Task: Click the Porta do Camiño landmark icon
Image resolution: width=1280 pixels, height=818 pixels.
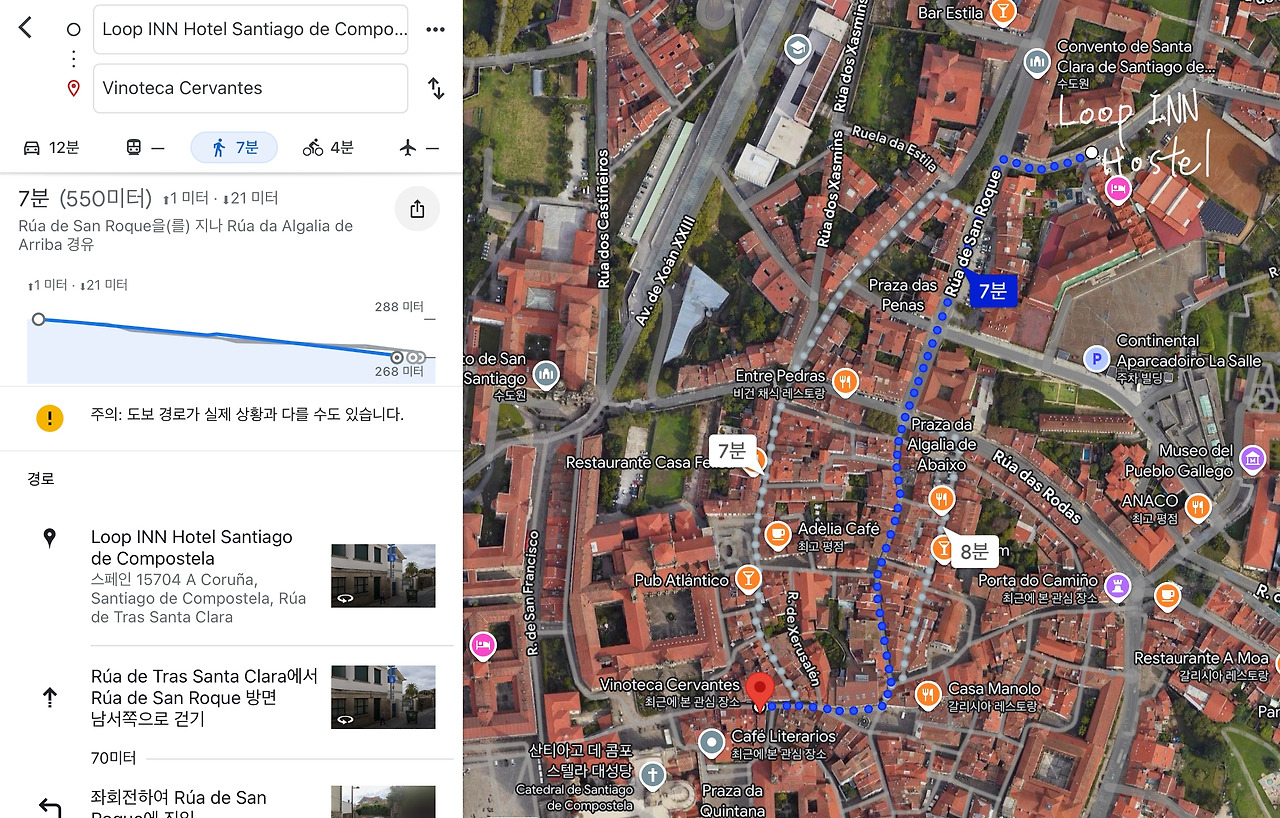Action: click(1118, 586)
